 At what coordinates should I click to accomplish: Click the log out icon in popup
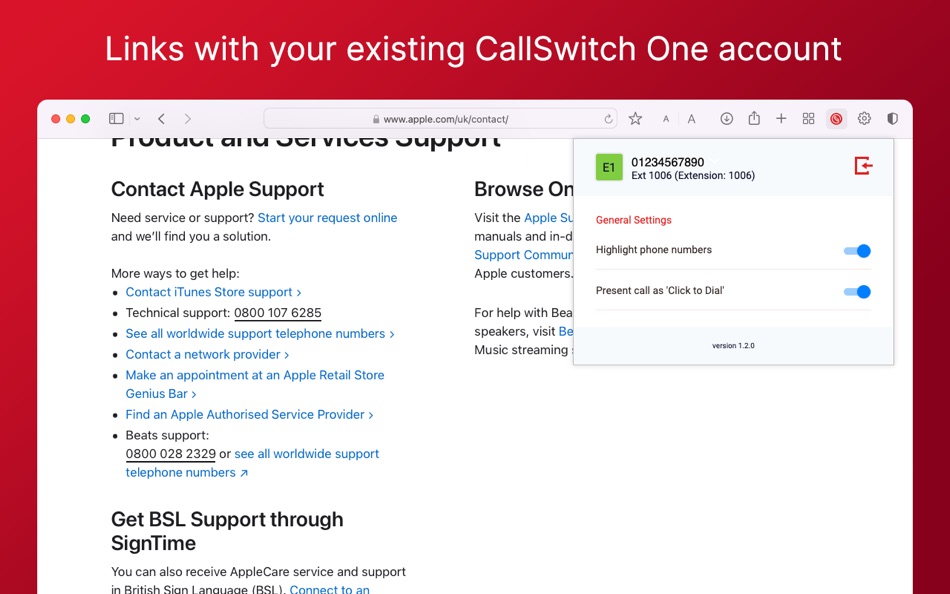pos(863,165)
